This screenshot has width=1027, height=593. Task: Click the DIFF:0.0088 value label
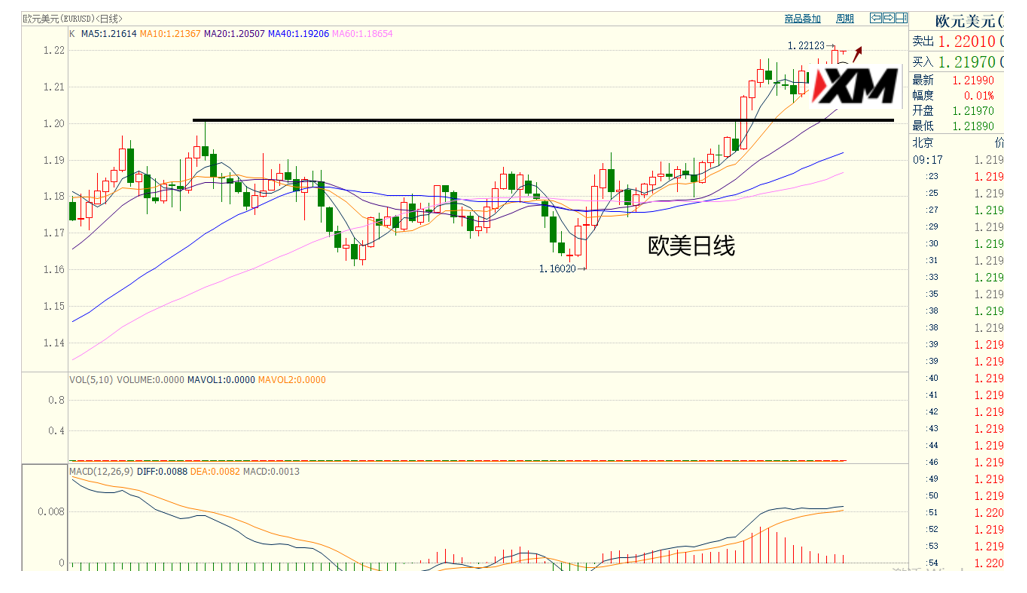point(162,472)
